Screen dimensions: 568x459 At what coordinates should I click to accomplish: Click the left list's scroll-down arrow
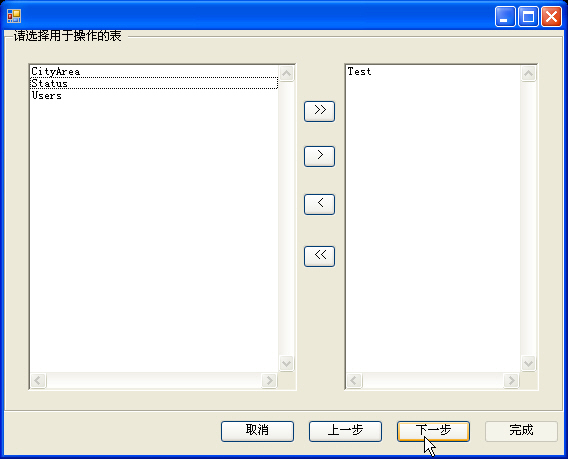tap(287, 363)
